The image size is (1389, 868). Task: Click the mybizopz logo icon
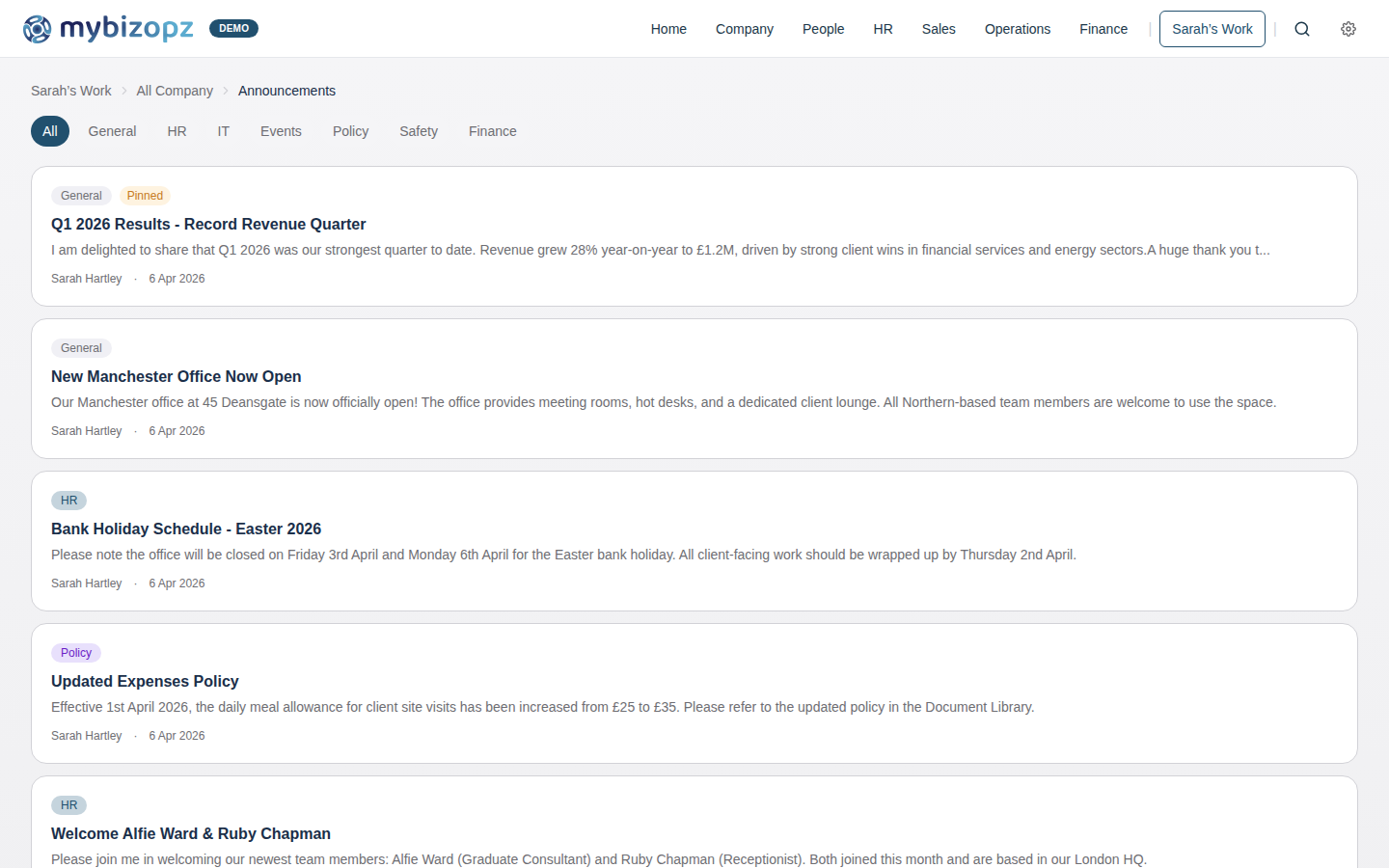pos(37,28)
